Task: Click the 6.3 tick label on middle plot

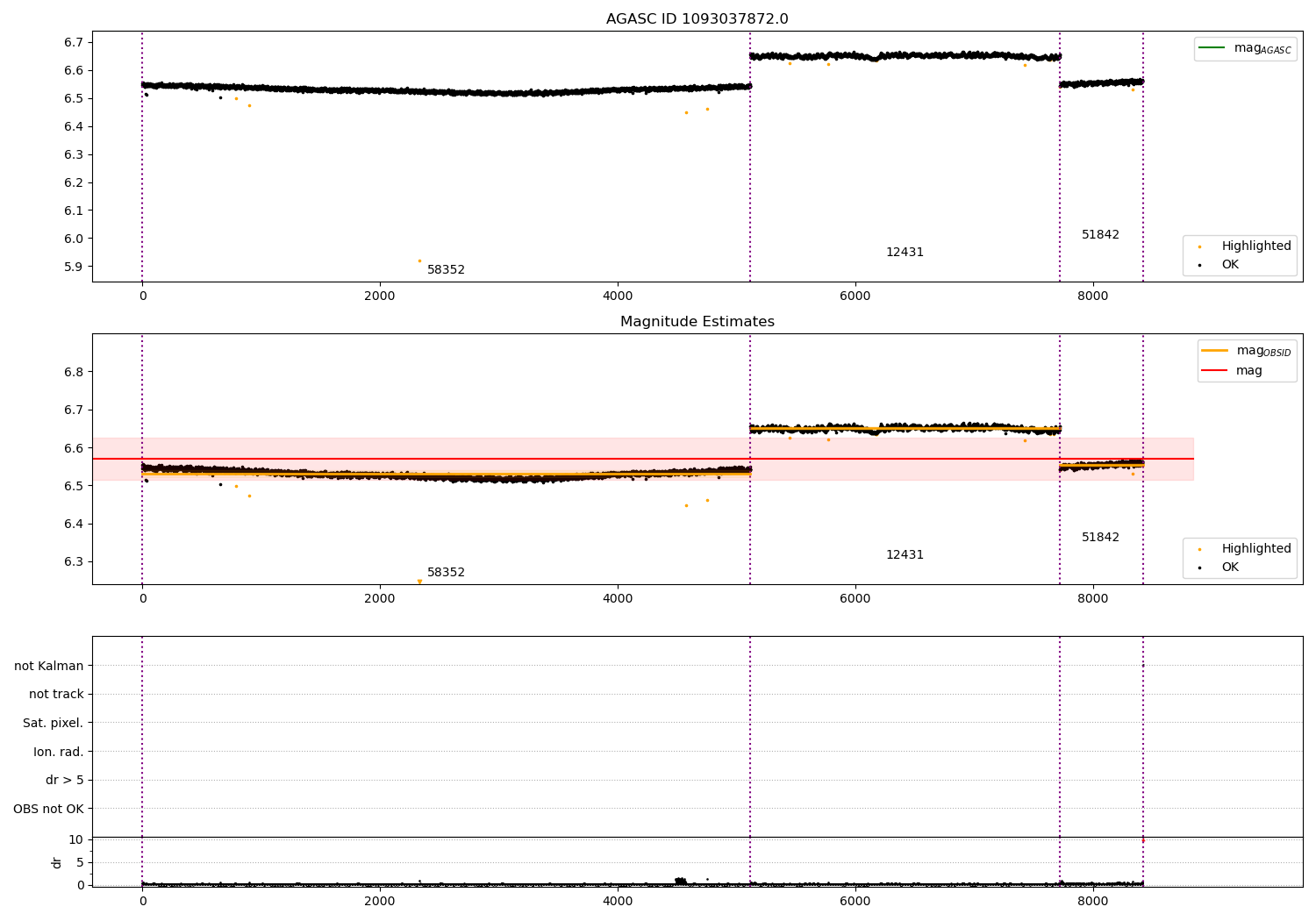Action: 74,562
